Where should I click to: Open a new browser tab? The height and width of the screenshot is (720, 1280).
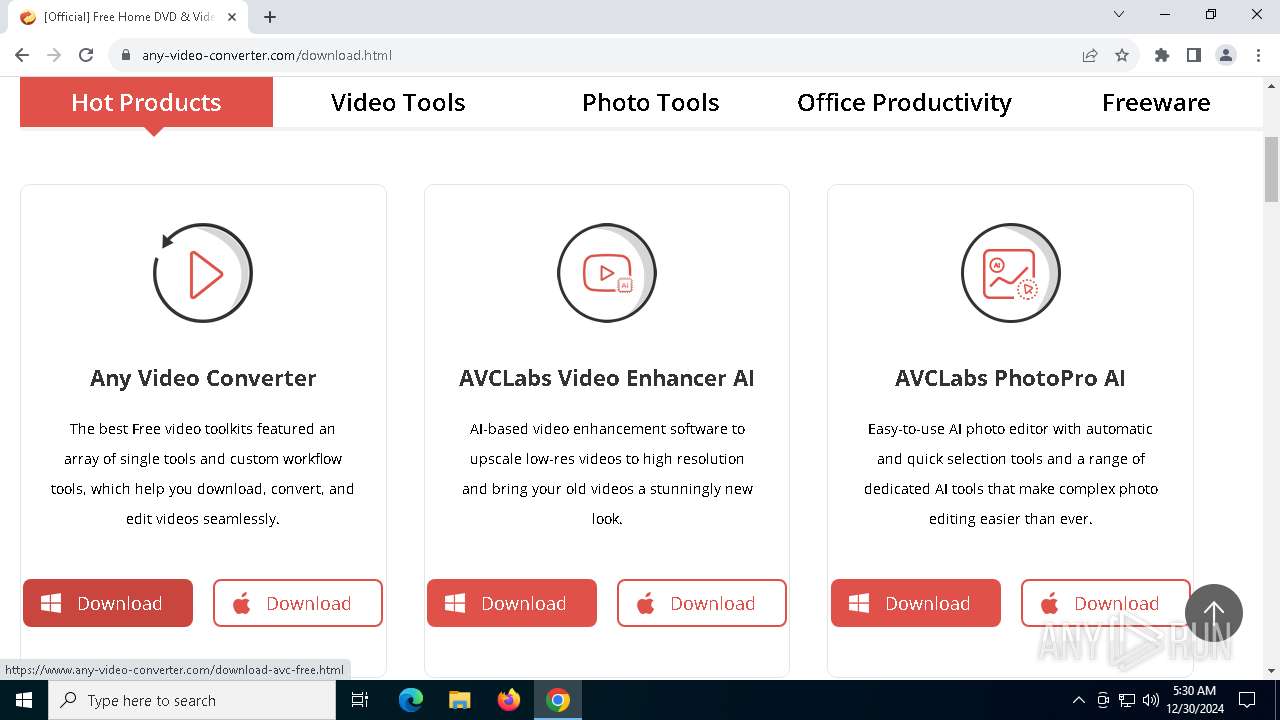click(270, 17)
